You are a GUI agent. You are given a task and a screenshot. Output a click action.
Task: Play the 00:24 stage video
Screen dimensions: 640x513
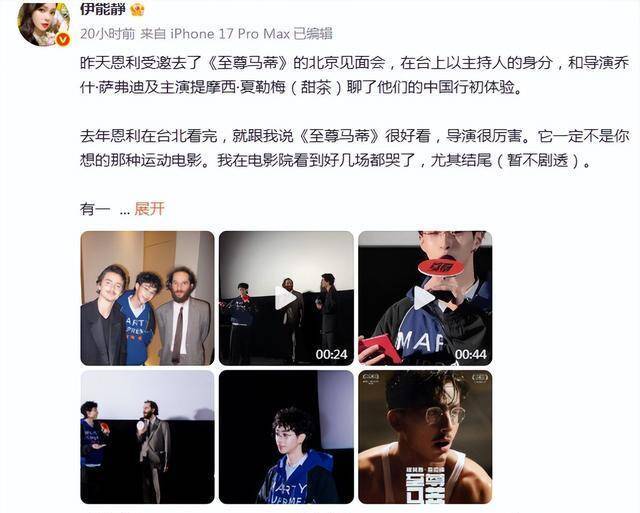coord(286,298)
